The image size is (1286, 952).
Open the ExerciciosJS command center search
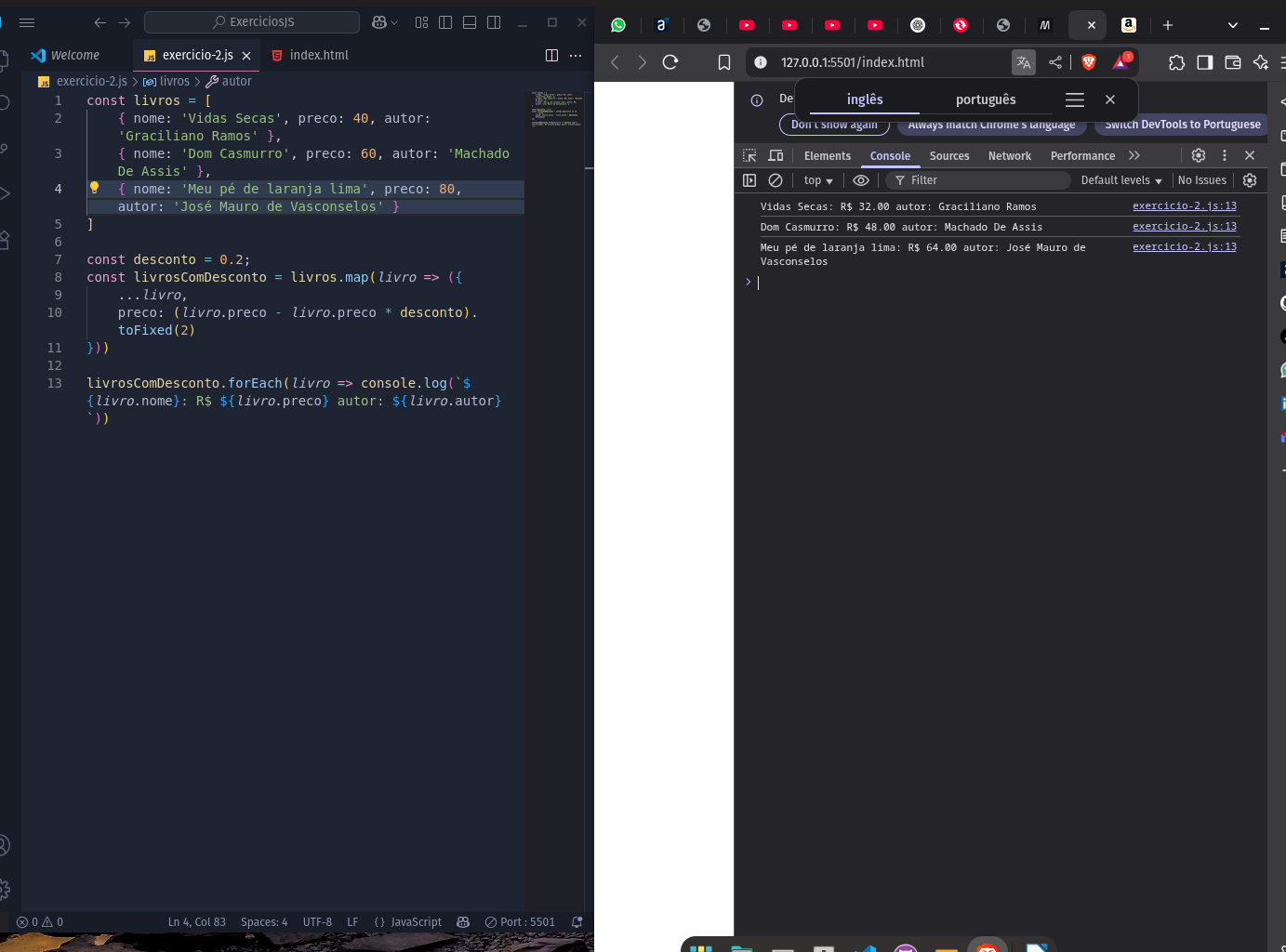pos(252,22)
